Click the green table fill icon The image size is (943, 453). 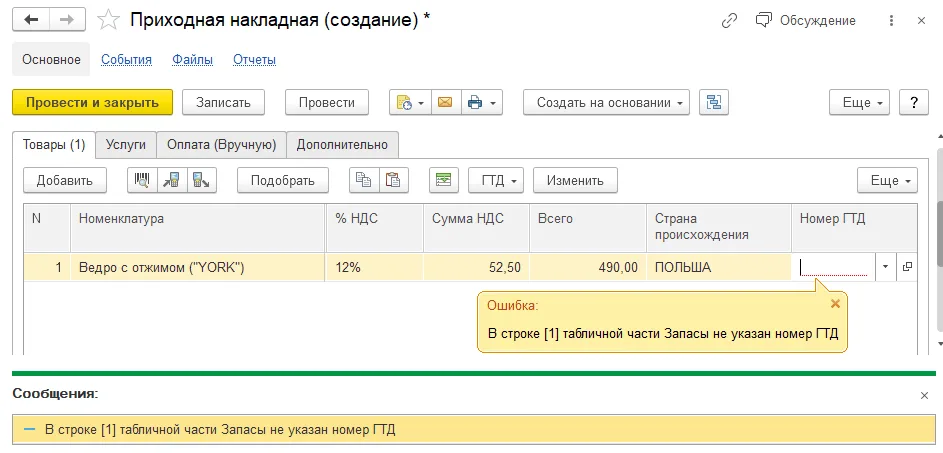(x=444, y=180)
